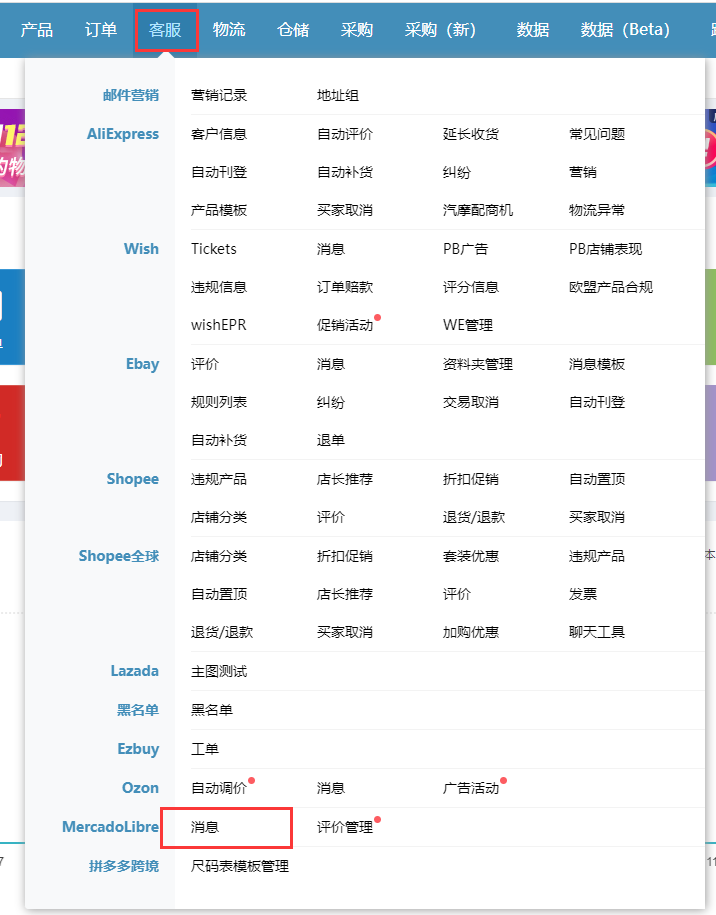Open 违规产品 in Shopee section

pyautogui.click(x=219, y=479)
